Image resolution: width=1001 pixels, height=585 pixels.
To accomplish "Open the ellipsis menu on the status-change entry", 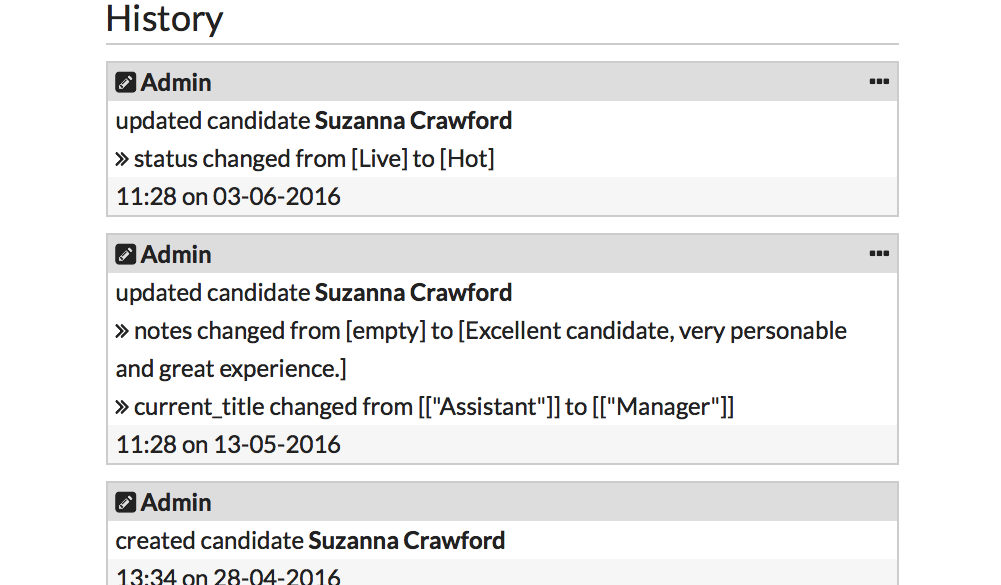I will click(879, 83).
